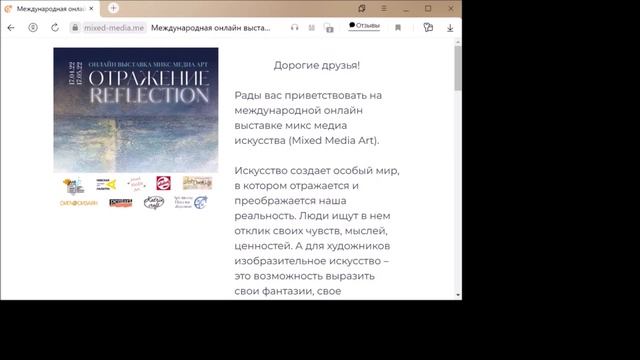Image resolution: width=640 pixels, height=360 pixels.
Task: Click the line 'Искусство создает особый мир,'
Action: [x=317, y=171]
